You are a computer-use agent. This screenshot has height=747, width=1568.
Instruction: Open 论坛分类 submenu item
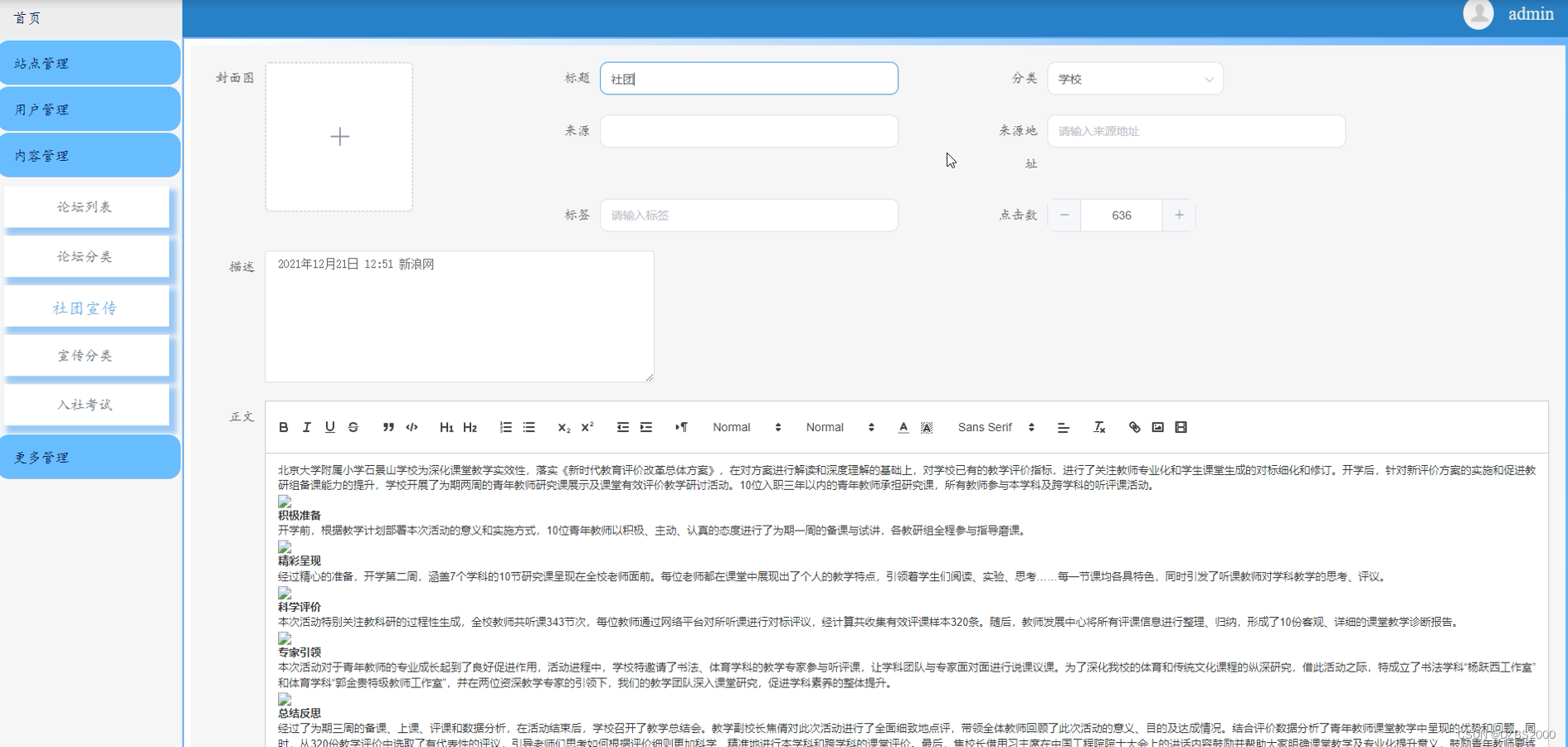tap(86, 256)
